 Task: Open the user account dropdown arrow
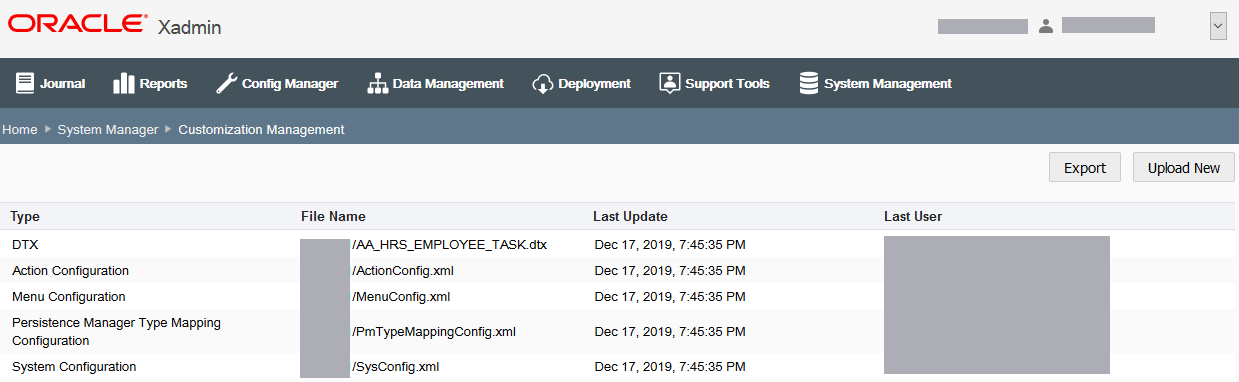[x=1218, y=27]
